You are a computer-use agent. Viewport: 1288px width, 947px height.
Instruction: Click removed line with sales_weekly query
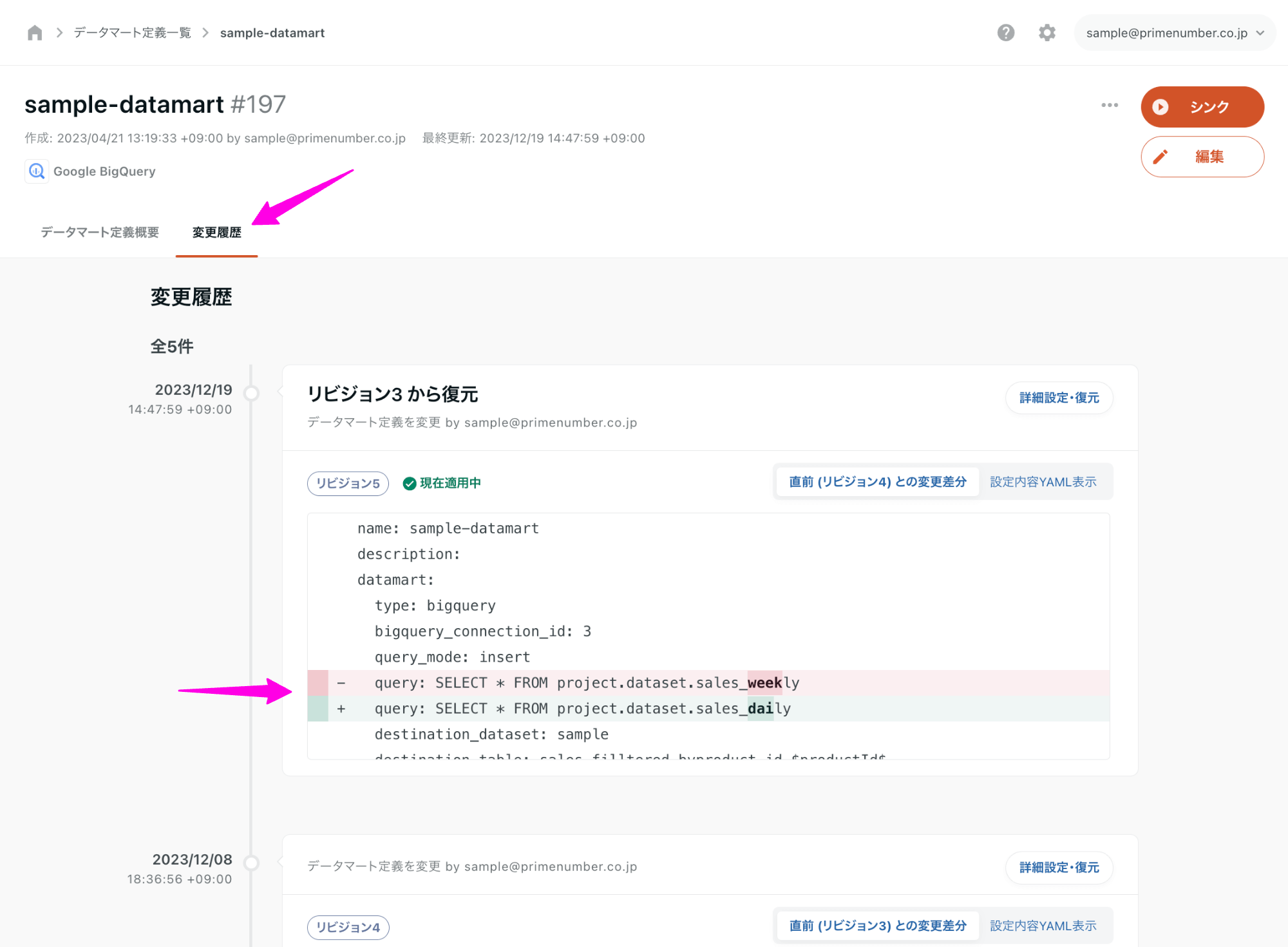(708, 683)
